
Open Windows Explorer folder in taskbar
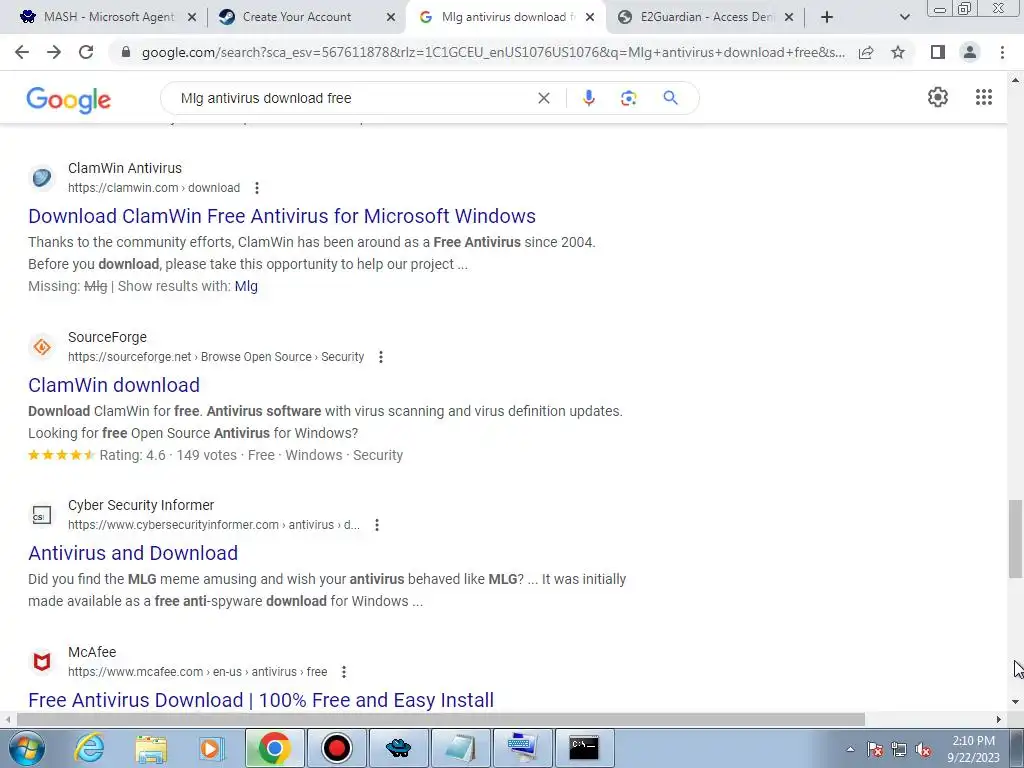click(x=151, y=748)
